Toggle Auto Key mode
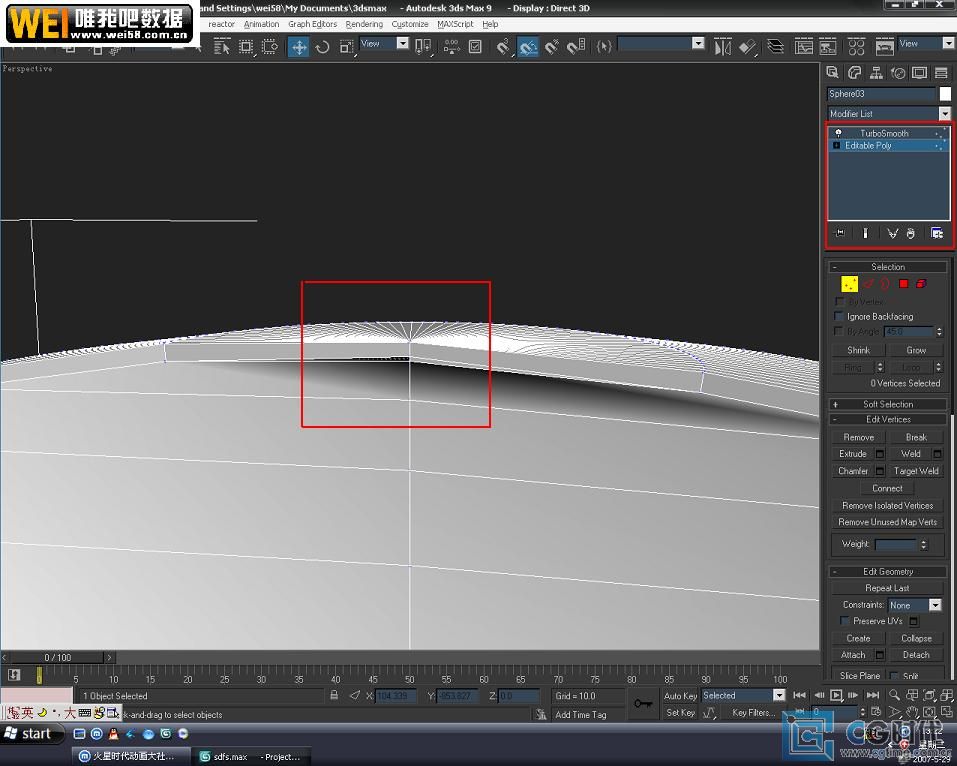Viewport: 957px width, 766px height. 680,696
